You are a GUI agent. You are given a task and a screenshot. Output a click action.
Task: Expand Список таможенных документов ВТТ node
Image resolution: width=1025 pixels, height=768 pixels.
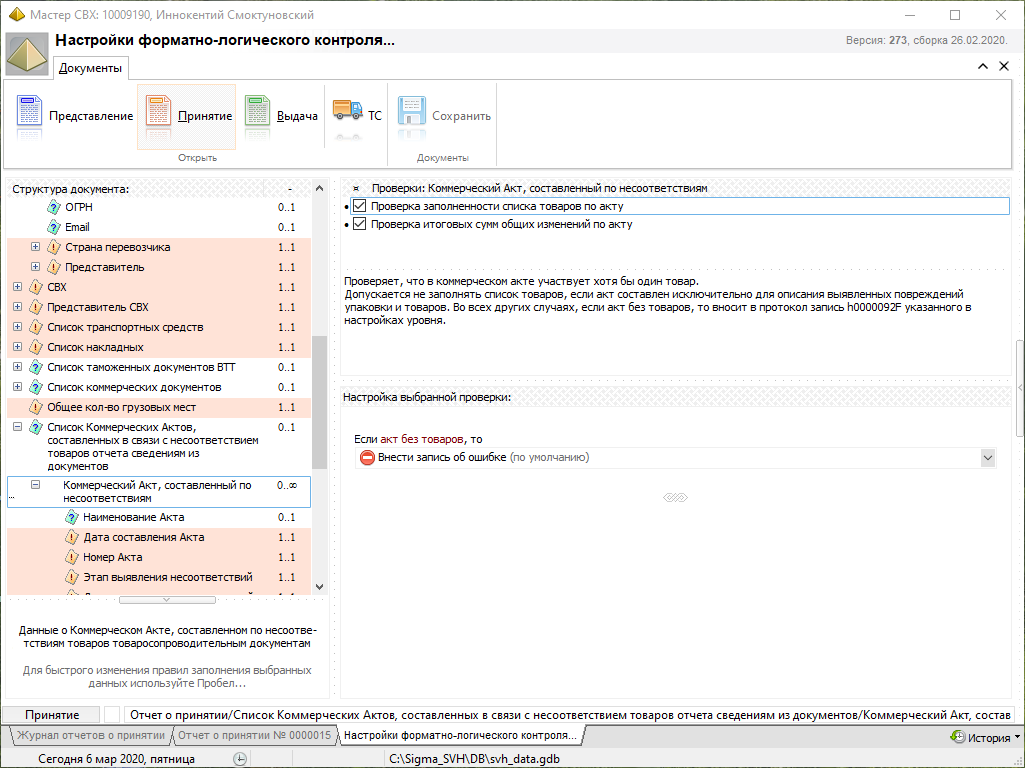point(18,367)
